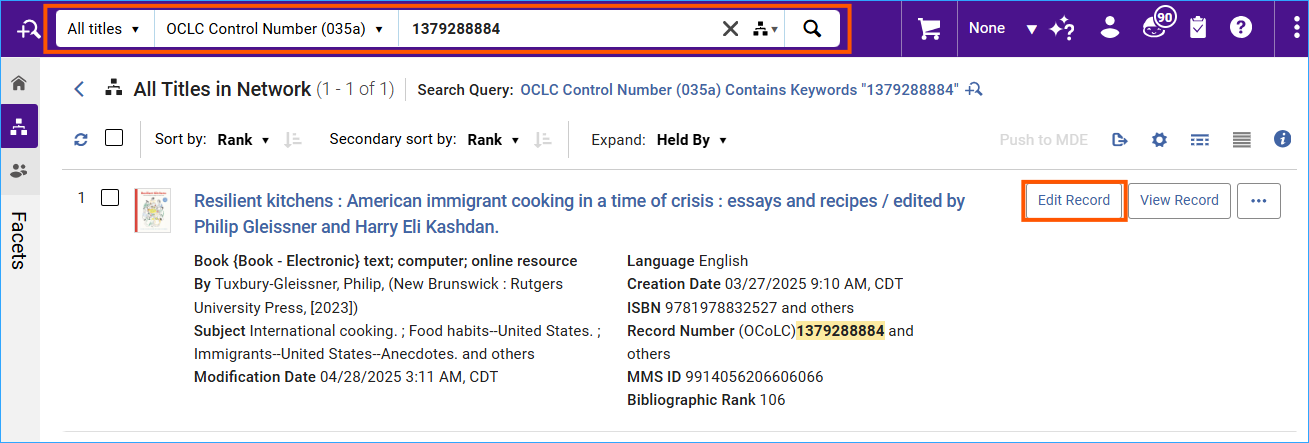Click the export list icon
The height and width of the screenshot is (443, 1309).
click(x=1120, y=140)
